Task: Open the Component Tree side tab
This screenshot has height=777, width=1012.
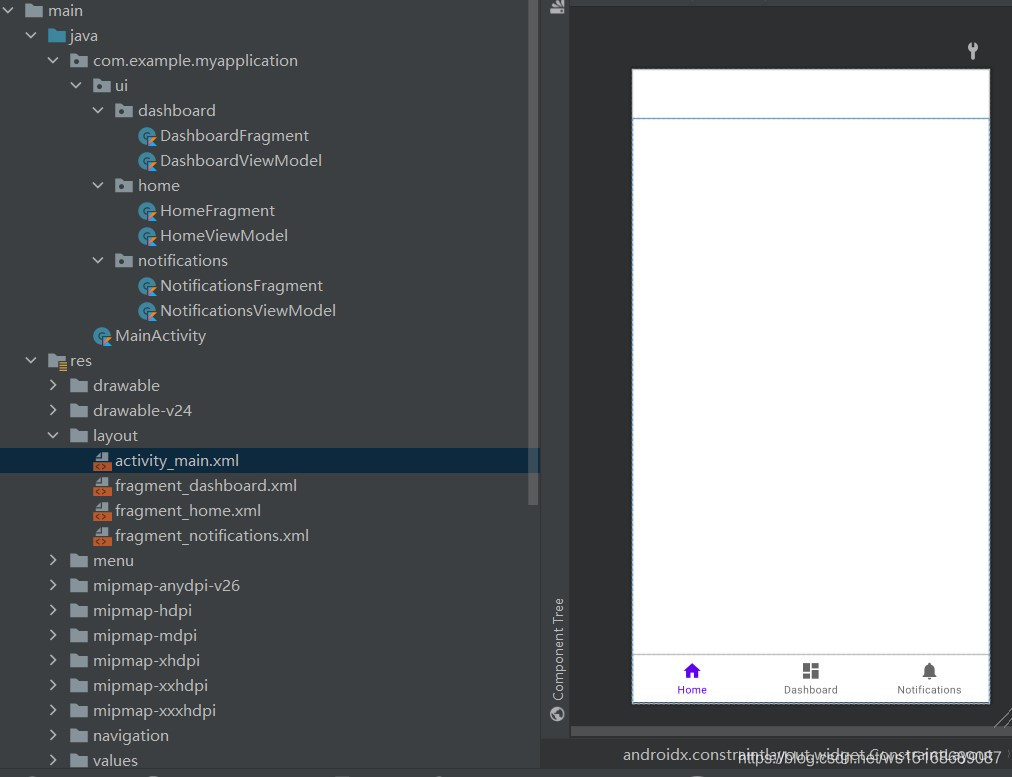Action: coord(558,649)
